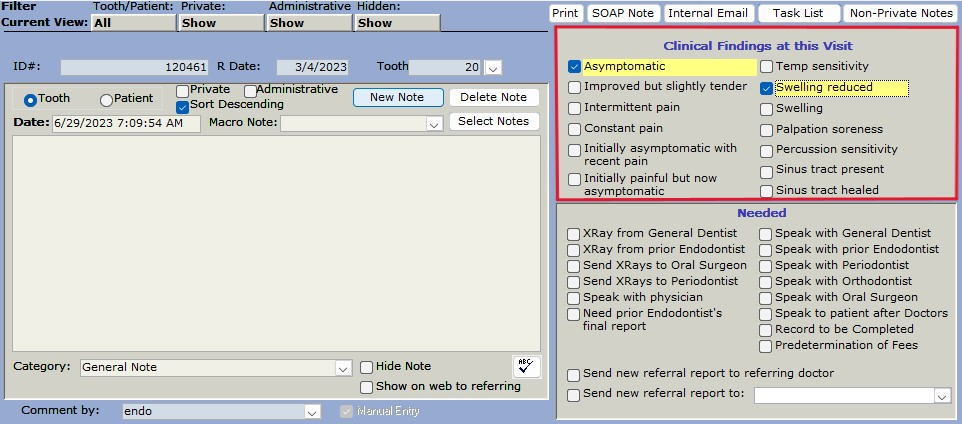Open the Tooth number dropdown
This screenshot has height=424, width=962.
493,68
